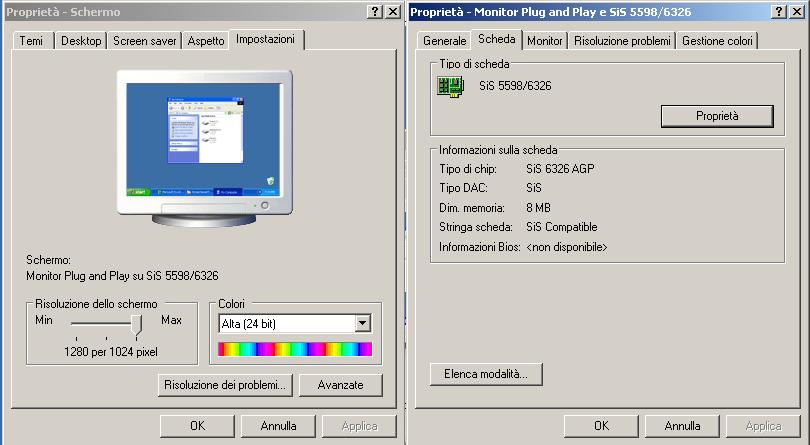The width and height of the screenshot is (810, 445).
Task: Switch to the Desktop tab
Action: (81, 41)
